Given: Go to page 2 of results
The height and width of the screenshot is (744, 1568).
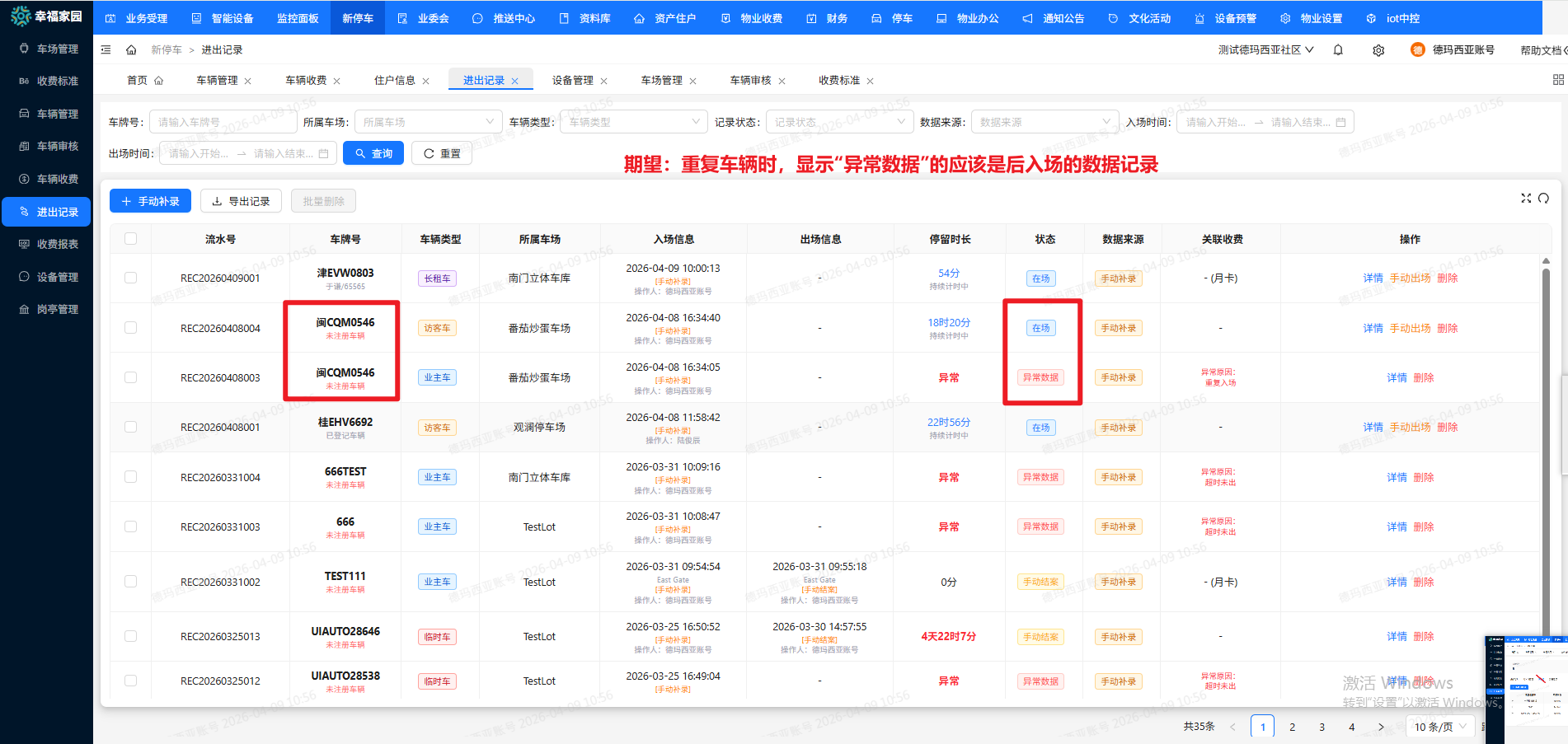Looking at the screenshot, I should pyautogui.click(x=1292, y=727).
